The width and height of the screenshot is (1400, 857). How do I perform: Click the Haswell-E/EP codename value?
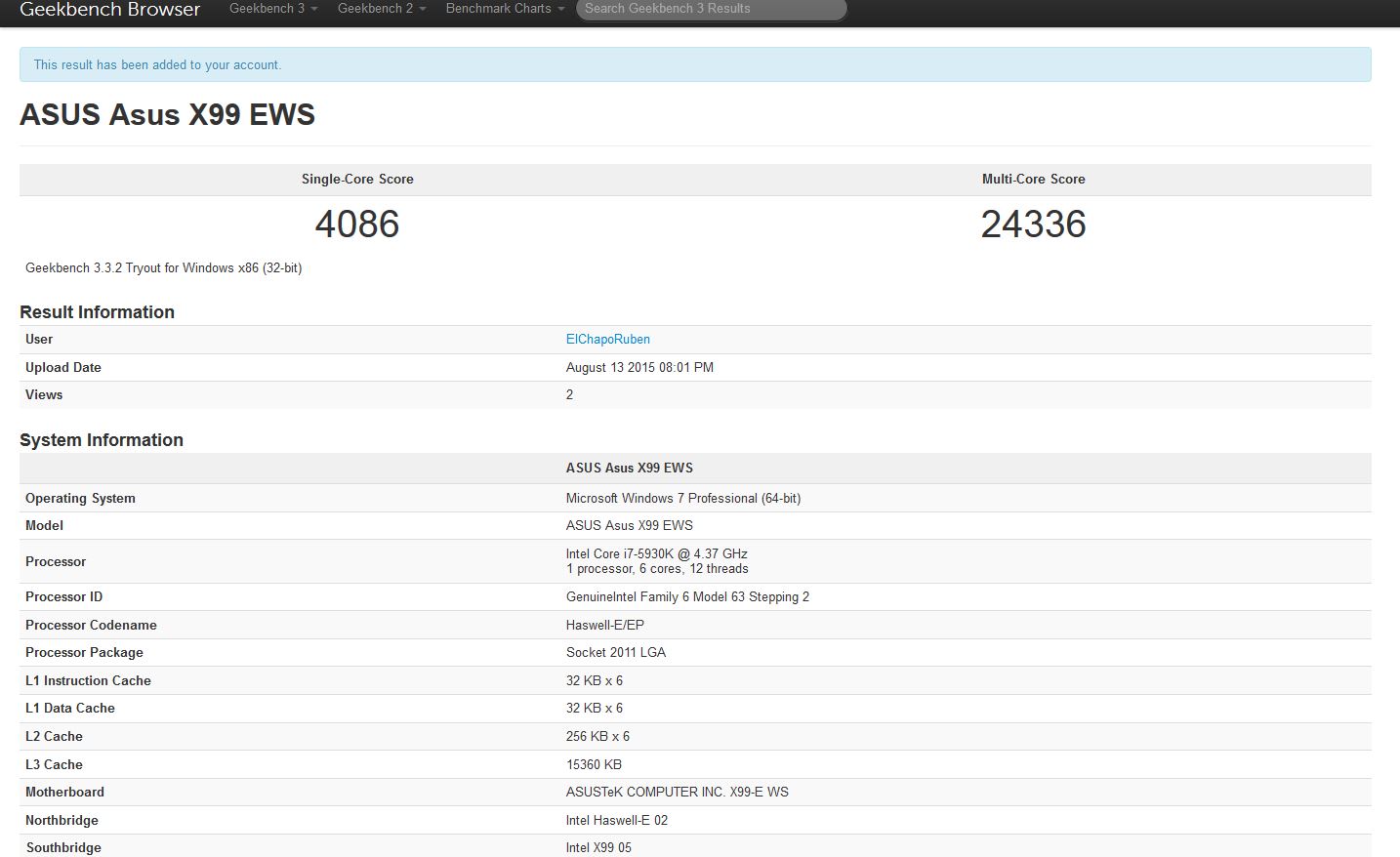605,625
